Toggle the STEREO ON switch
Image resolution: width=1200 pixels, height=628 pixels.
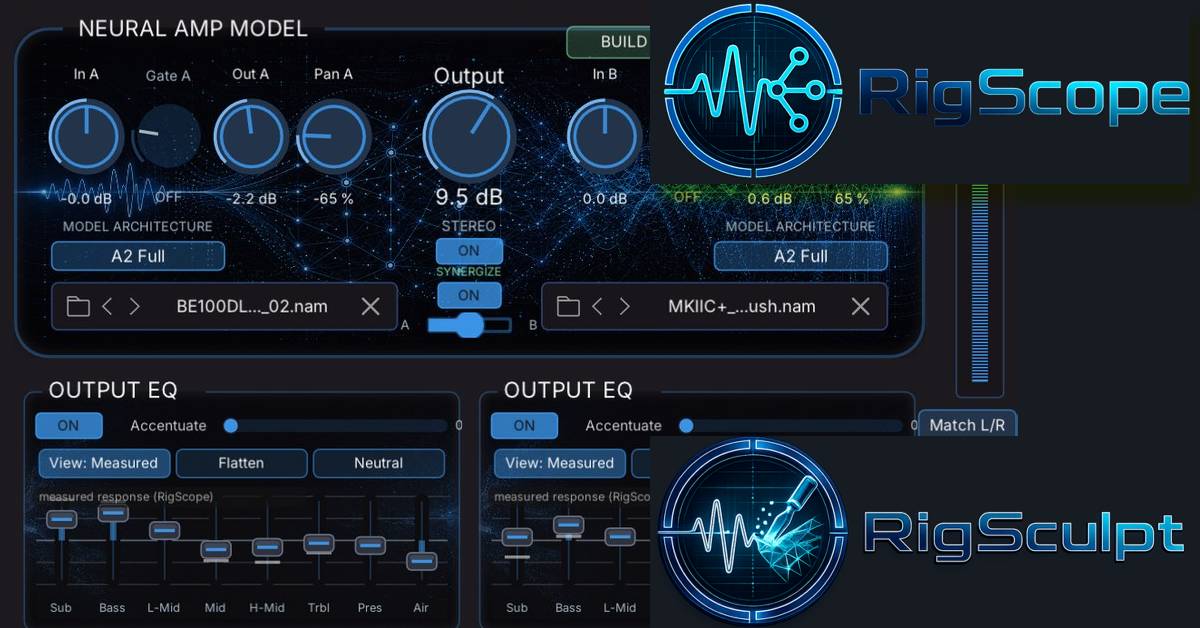(469, 251)
